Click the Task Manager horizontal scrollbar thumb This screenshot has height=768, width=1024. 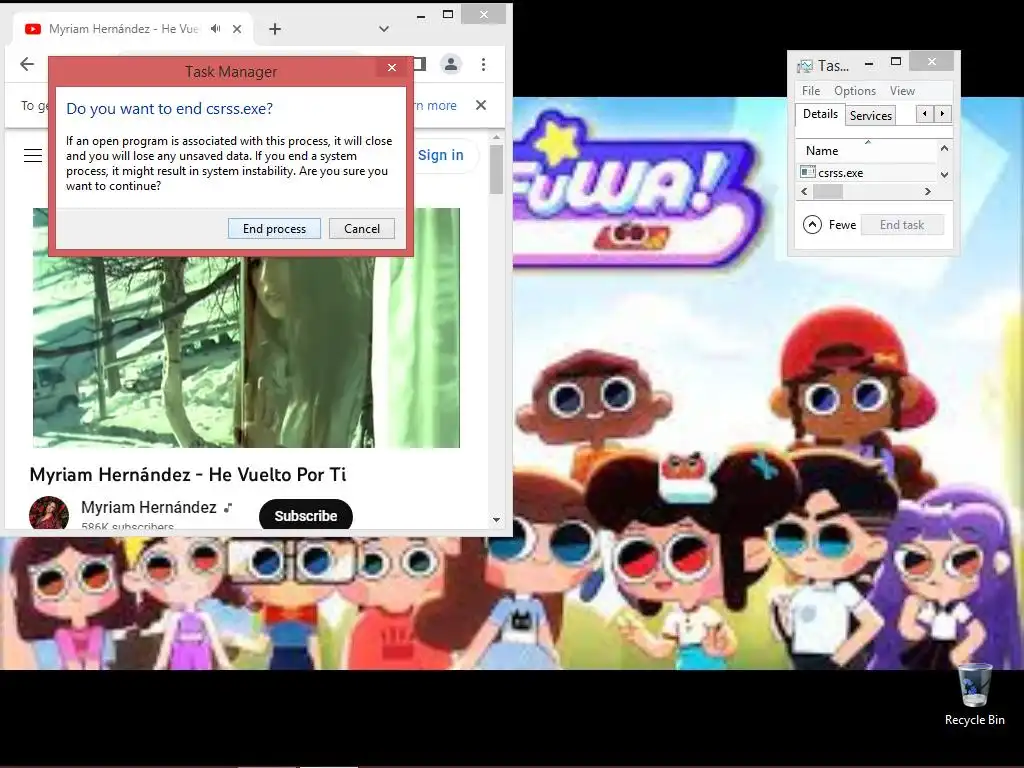[827, 191]
